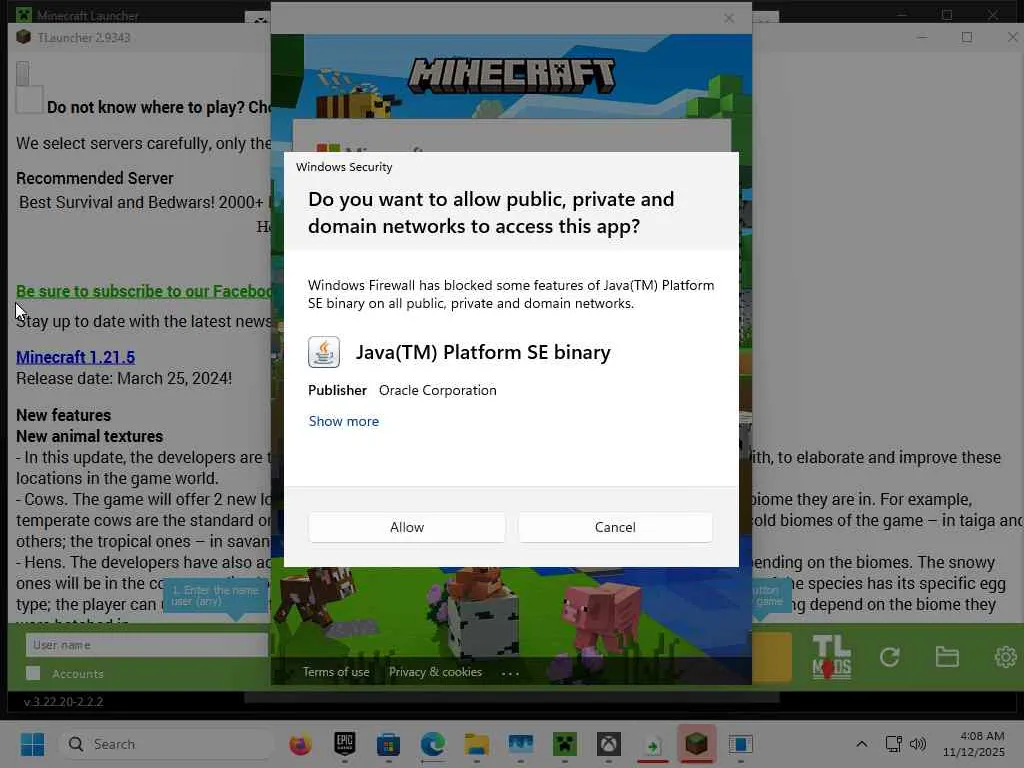The image size is (1024, 768).
Task: Toggle the Accounts checkbox in TLauncher
Action: tap(33, 673)
